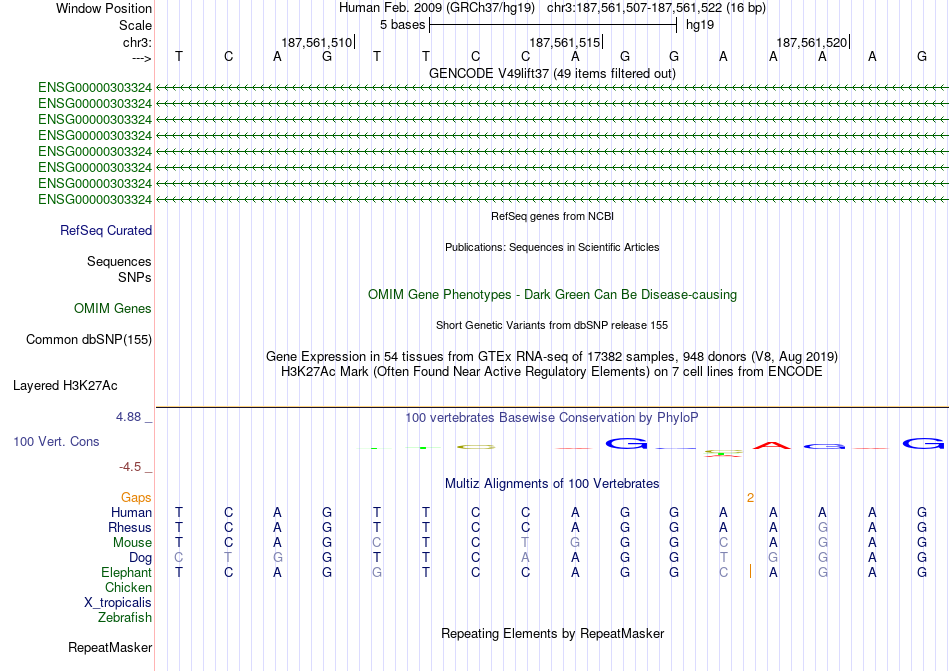
Task: Click the 'GENCODE V49lift37 (49 items filtered out)' title
Action: coord(552,74)
